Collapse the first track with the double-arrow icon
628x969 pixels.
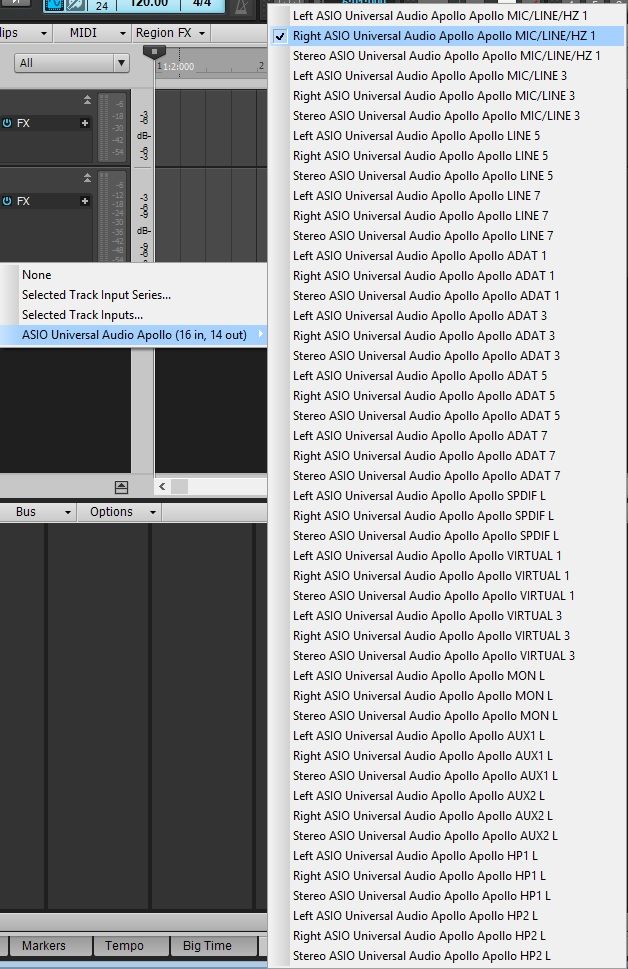pyautogui.click(x=87, y=100)
